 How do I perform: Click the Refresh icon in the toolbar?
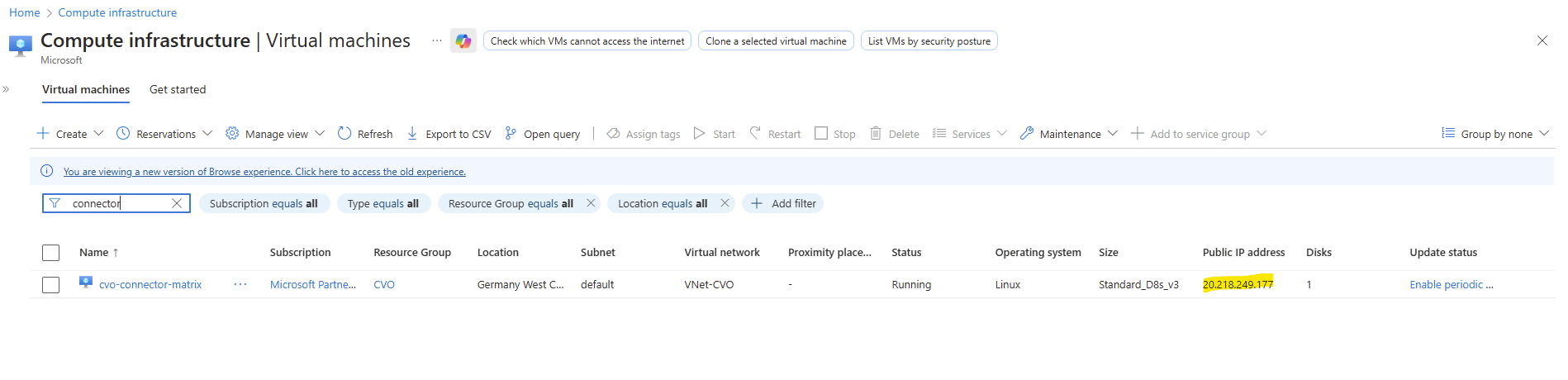coord(344,133)
